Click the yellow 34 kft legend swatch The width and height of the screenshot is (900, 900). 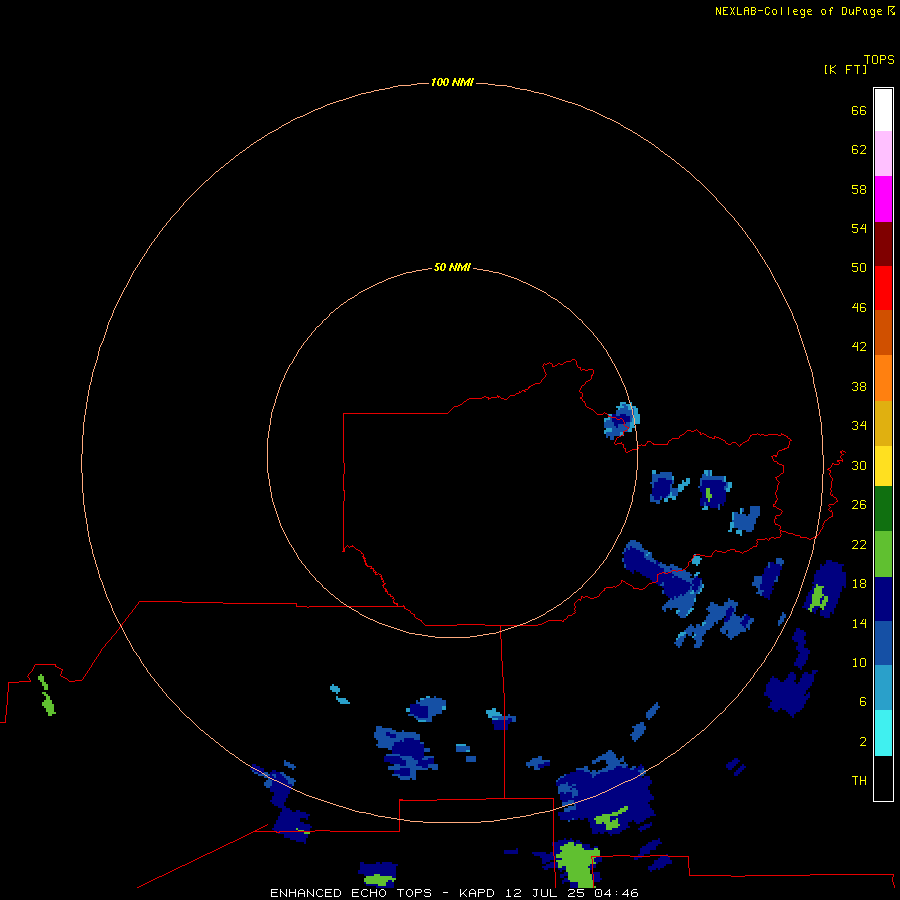[883, 466]
